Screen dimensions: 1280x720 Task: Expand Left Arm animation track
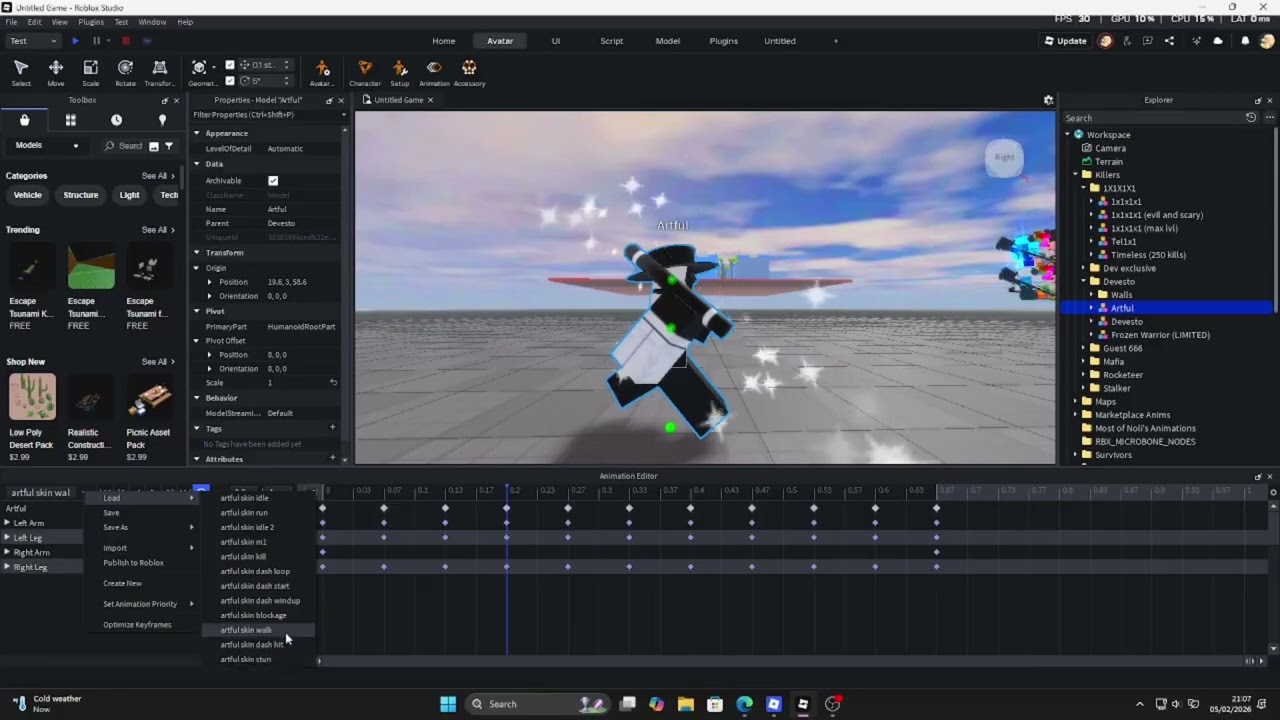point(8,523)
